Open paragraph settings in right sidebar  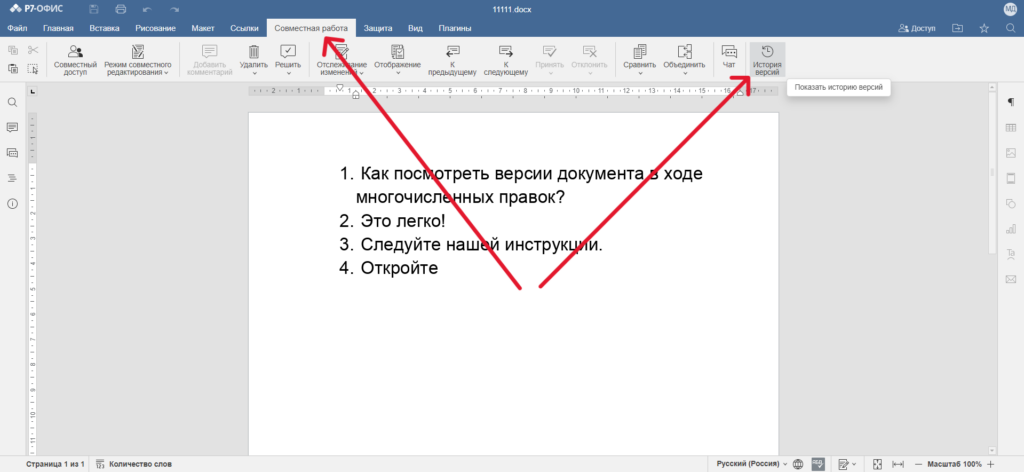[x=1010, y=102]
